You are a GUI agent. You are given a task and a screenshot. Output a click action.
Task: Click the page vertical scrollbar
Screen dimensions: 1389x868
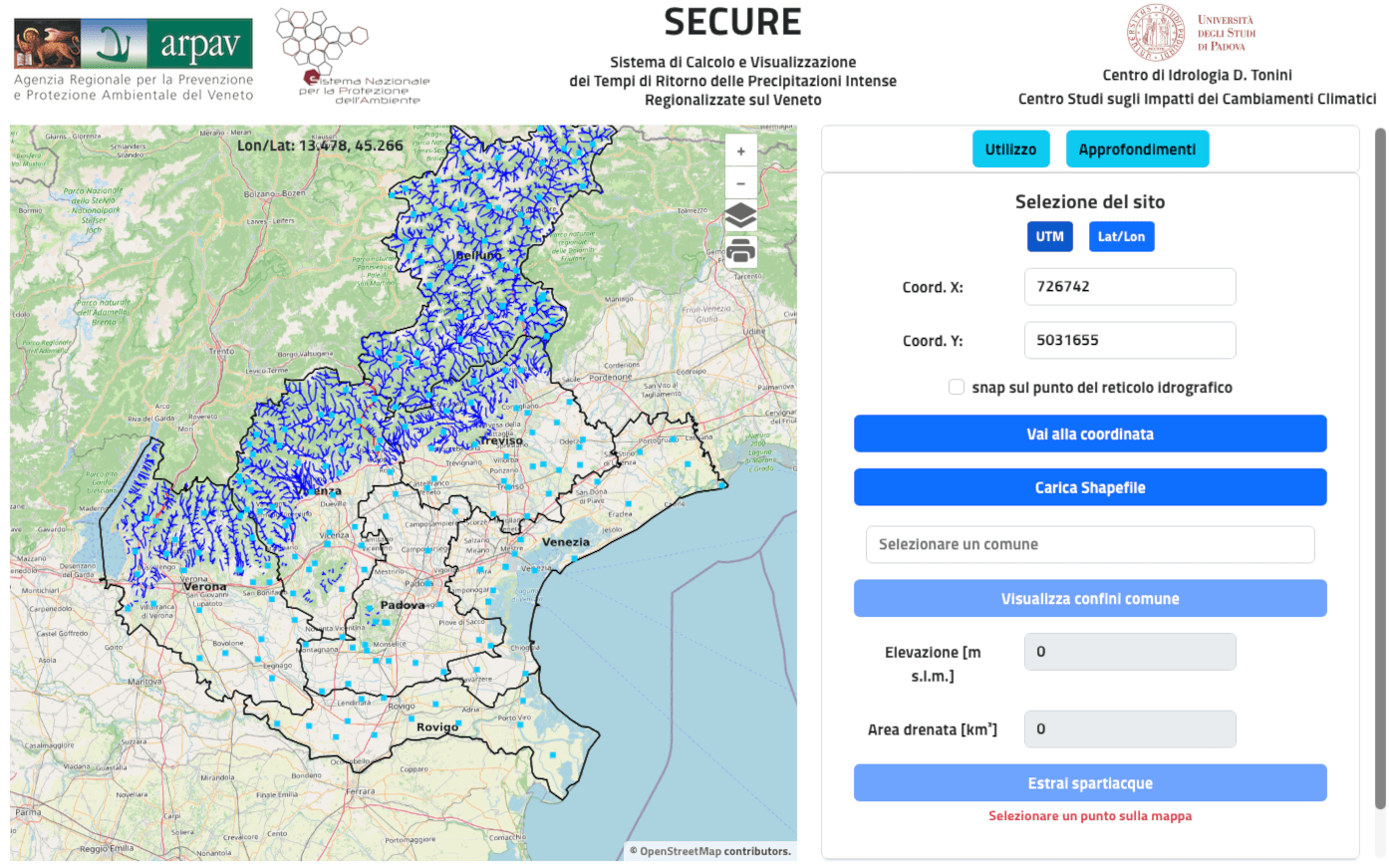1380,468
